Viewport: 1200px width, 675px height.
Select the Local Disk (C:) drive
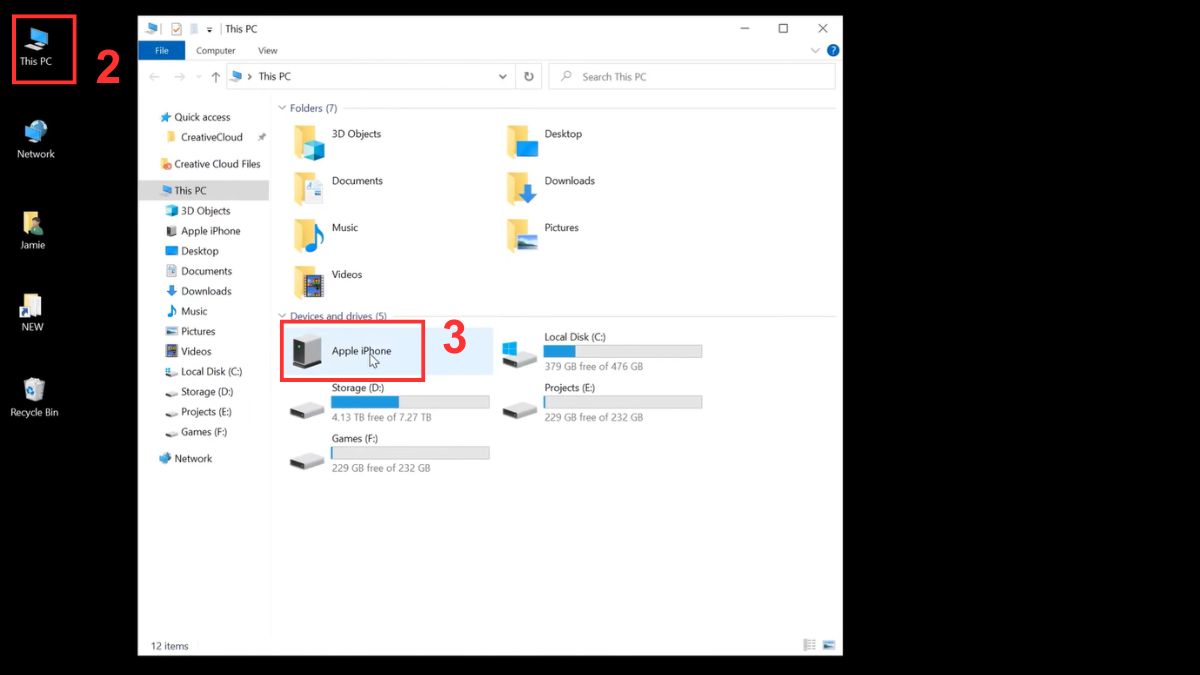[603, 352]
